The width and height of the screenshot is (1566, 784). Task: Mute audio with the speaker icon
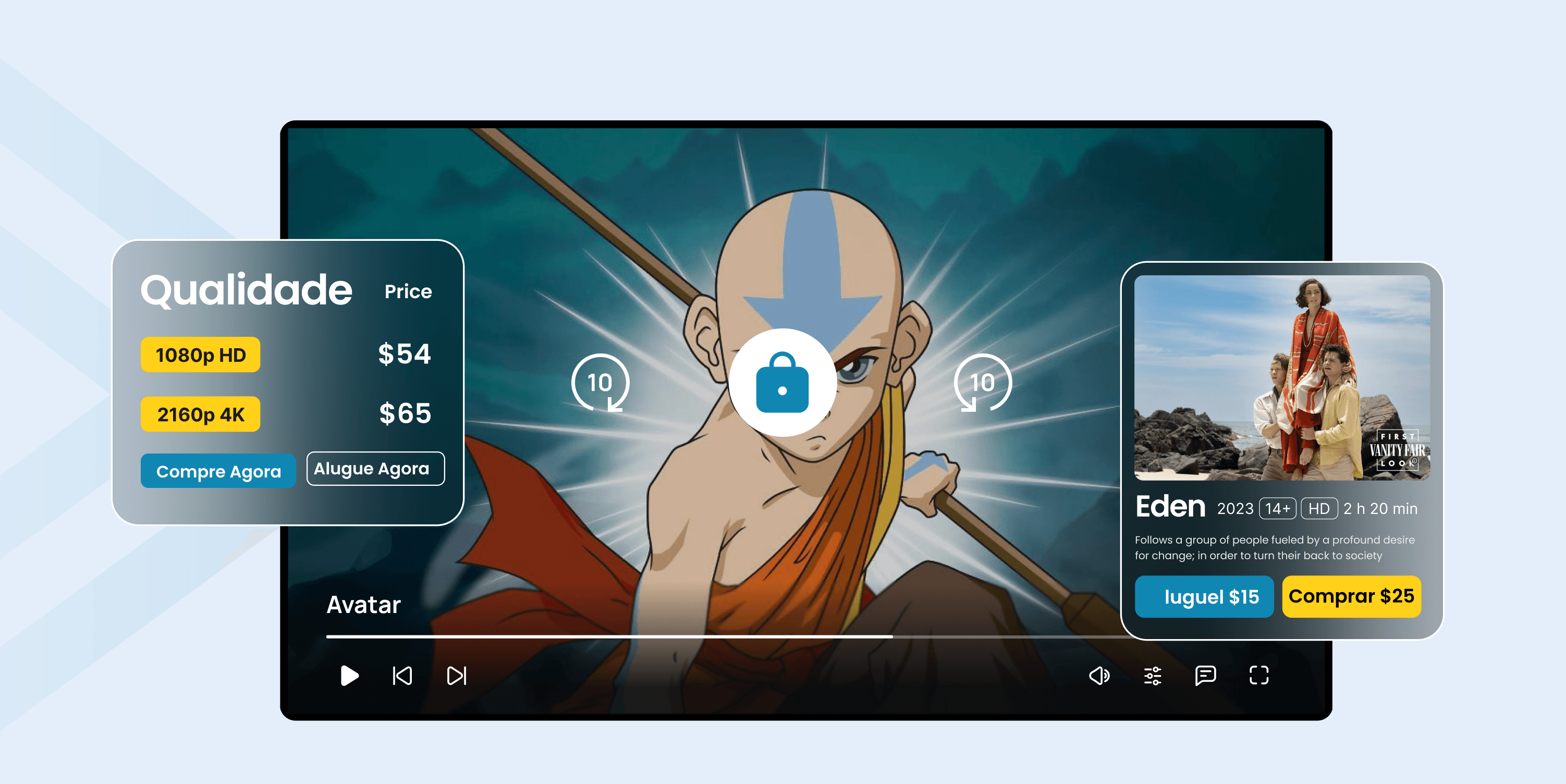point(1098,675)
